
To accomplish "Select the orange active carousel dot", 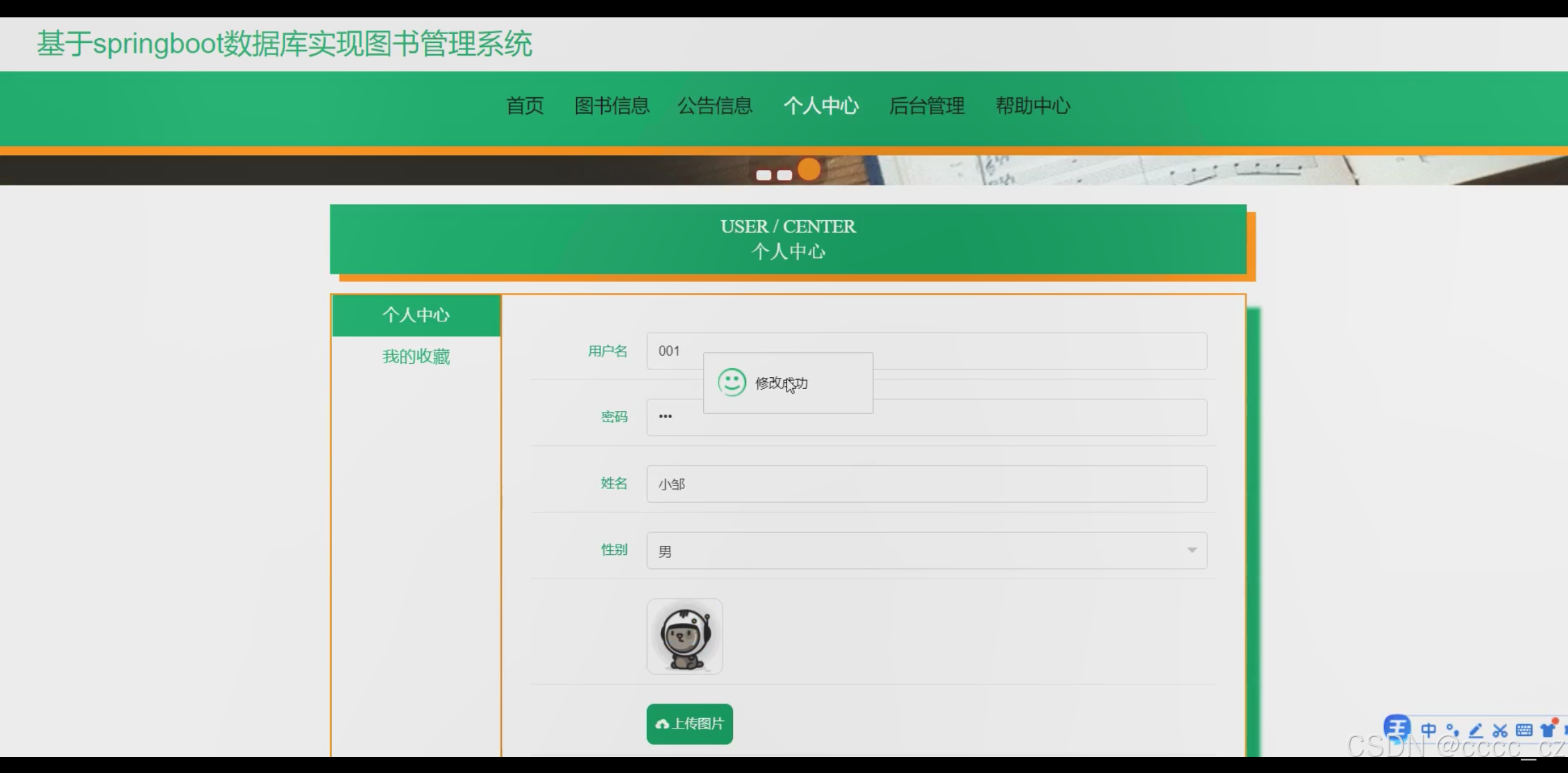I will tap(809, 169).
